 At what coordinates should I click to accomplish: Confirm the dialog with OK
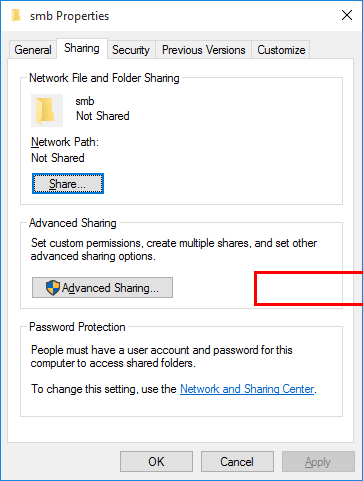[156, 462]
